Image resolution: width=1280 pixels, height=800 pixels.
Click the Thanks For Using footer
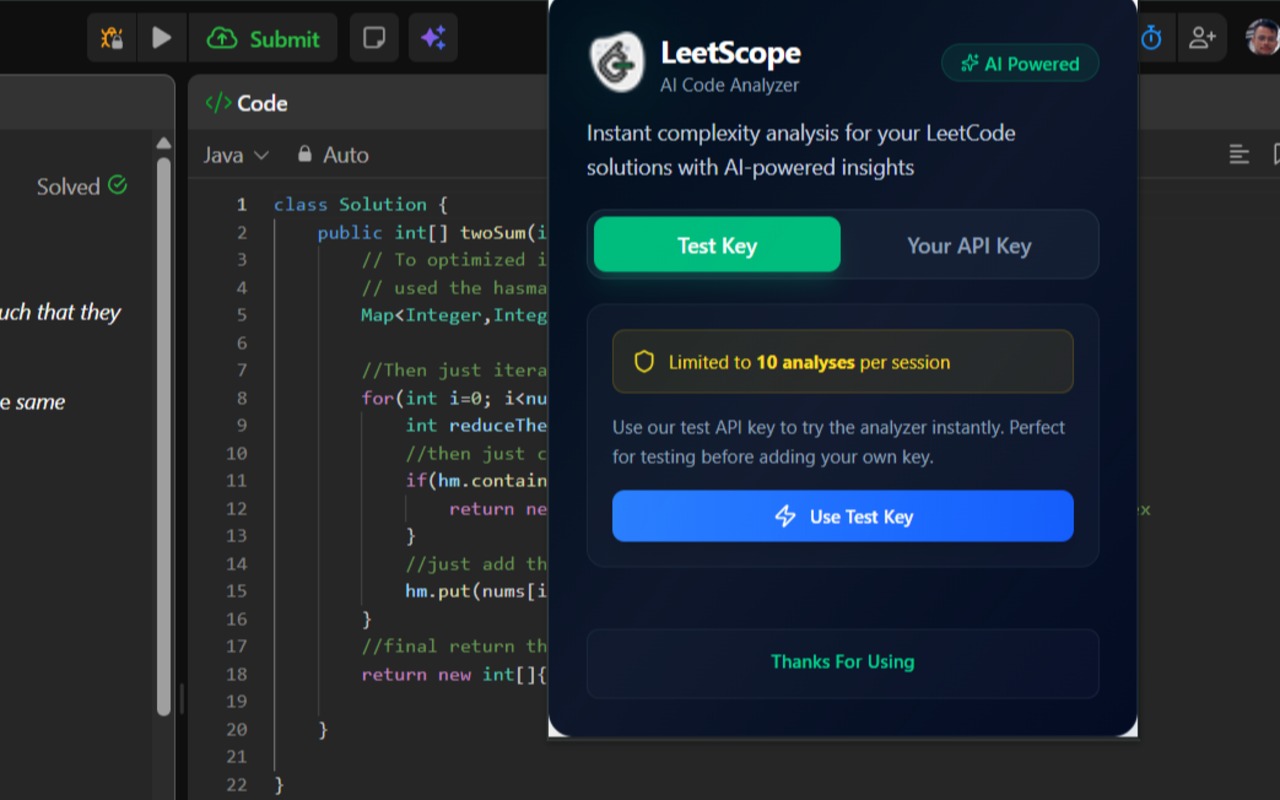click(x=843, y=662)
